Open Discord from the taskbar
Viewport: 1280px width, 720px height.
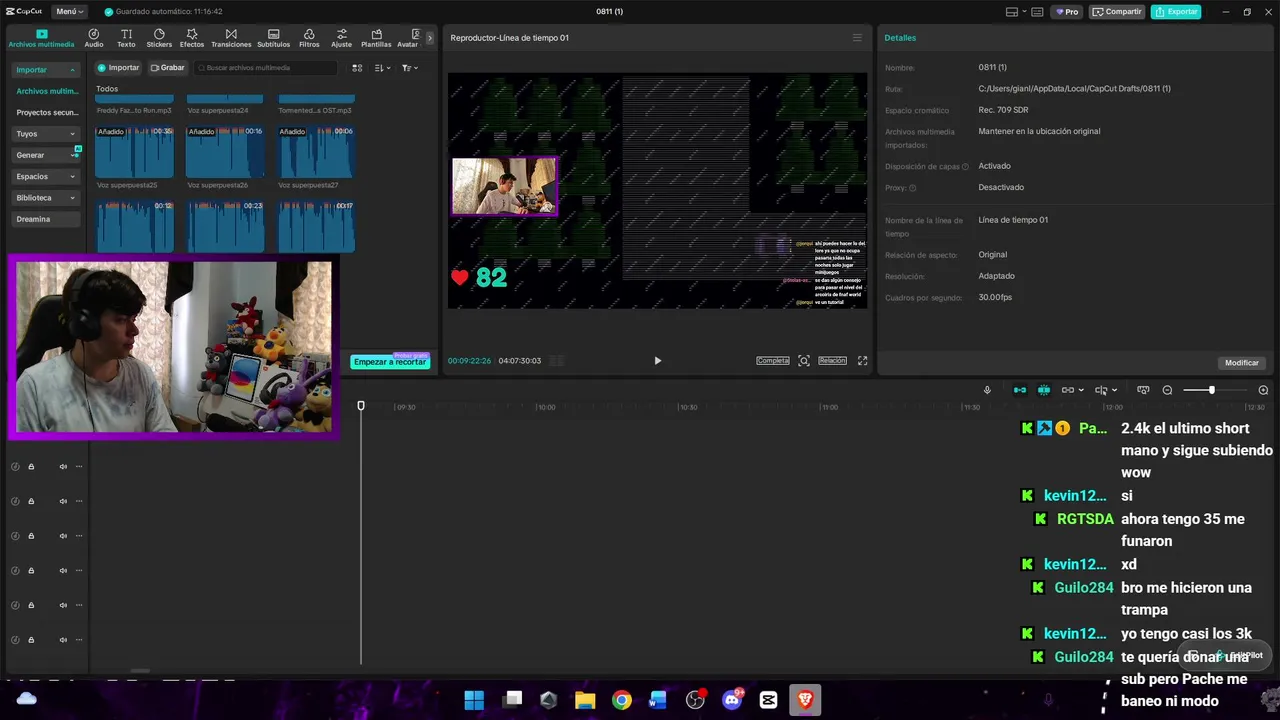pos(732,699)
